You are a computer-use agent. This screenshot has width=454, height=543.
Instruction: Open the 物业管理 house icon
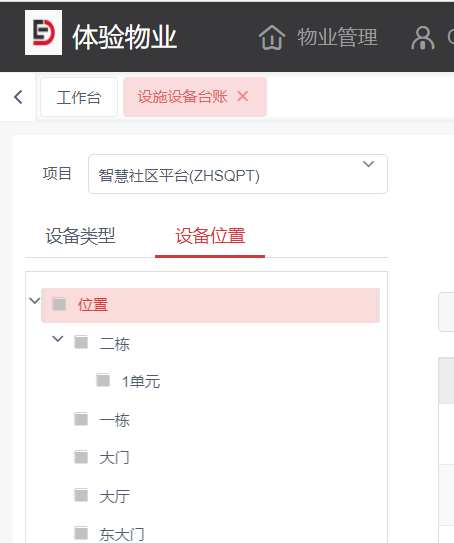(x=272, y=38)
